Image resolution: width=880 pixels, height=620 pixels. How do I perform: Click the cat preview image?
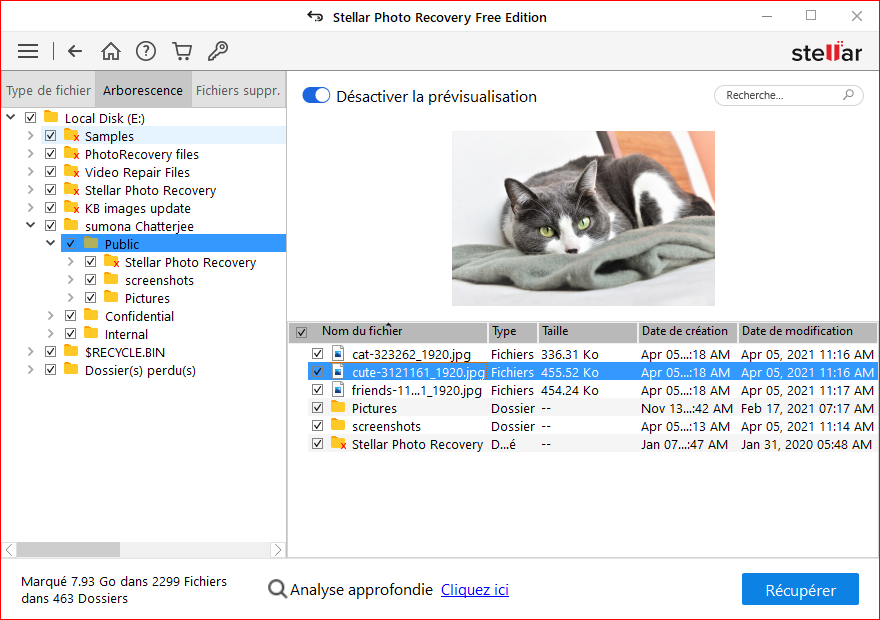click(583, 218)
